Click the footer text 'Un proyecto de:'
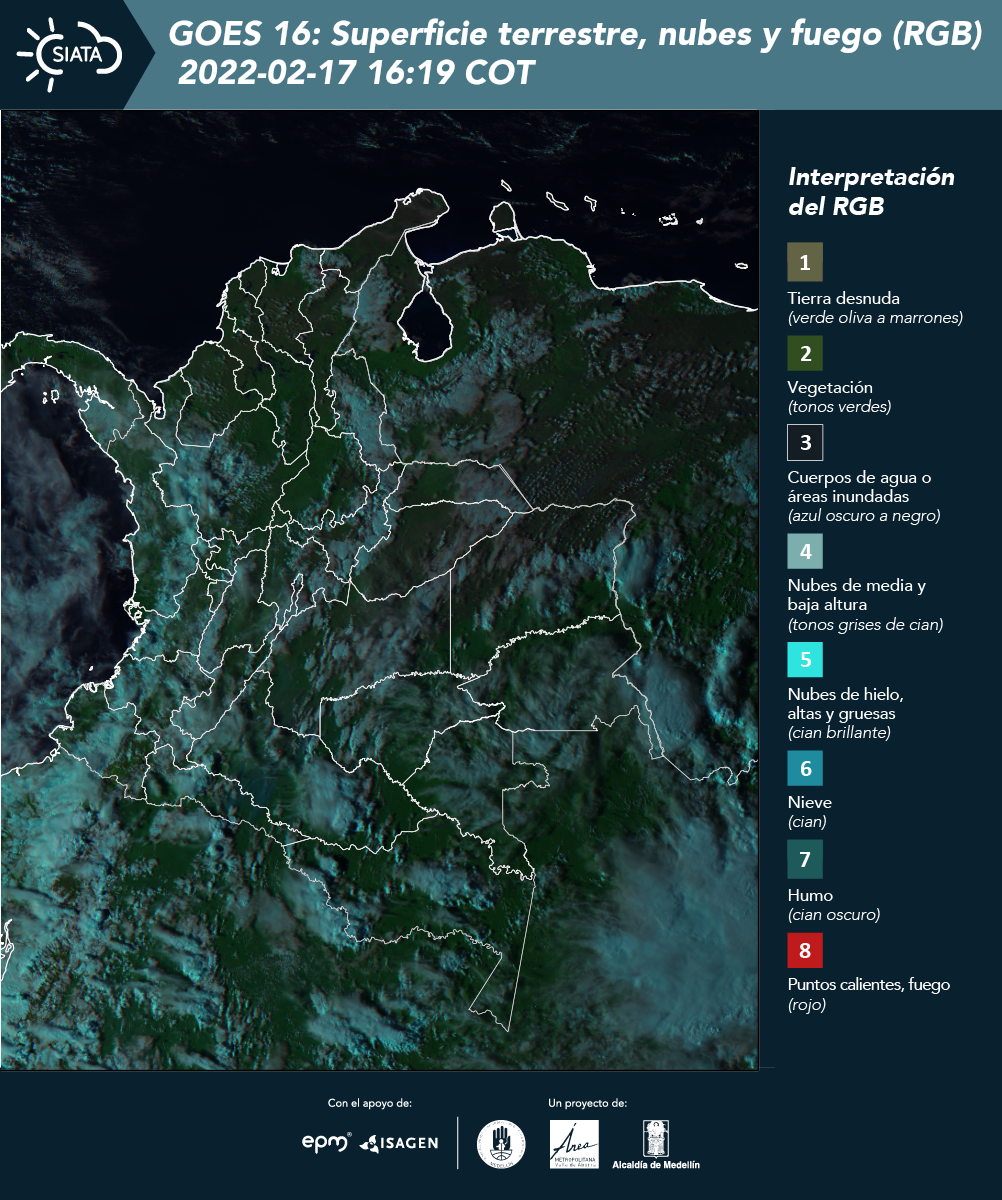Screen dimensions: 1002x1200 588,1103
